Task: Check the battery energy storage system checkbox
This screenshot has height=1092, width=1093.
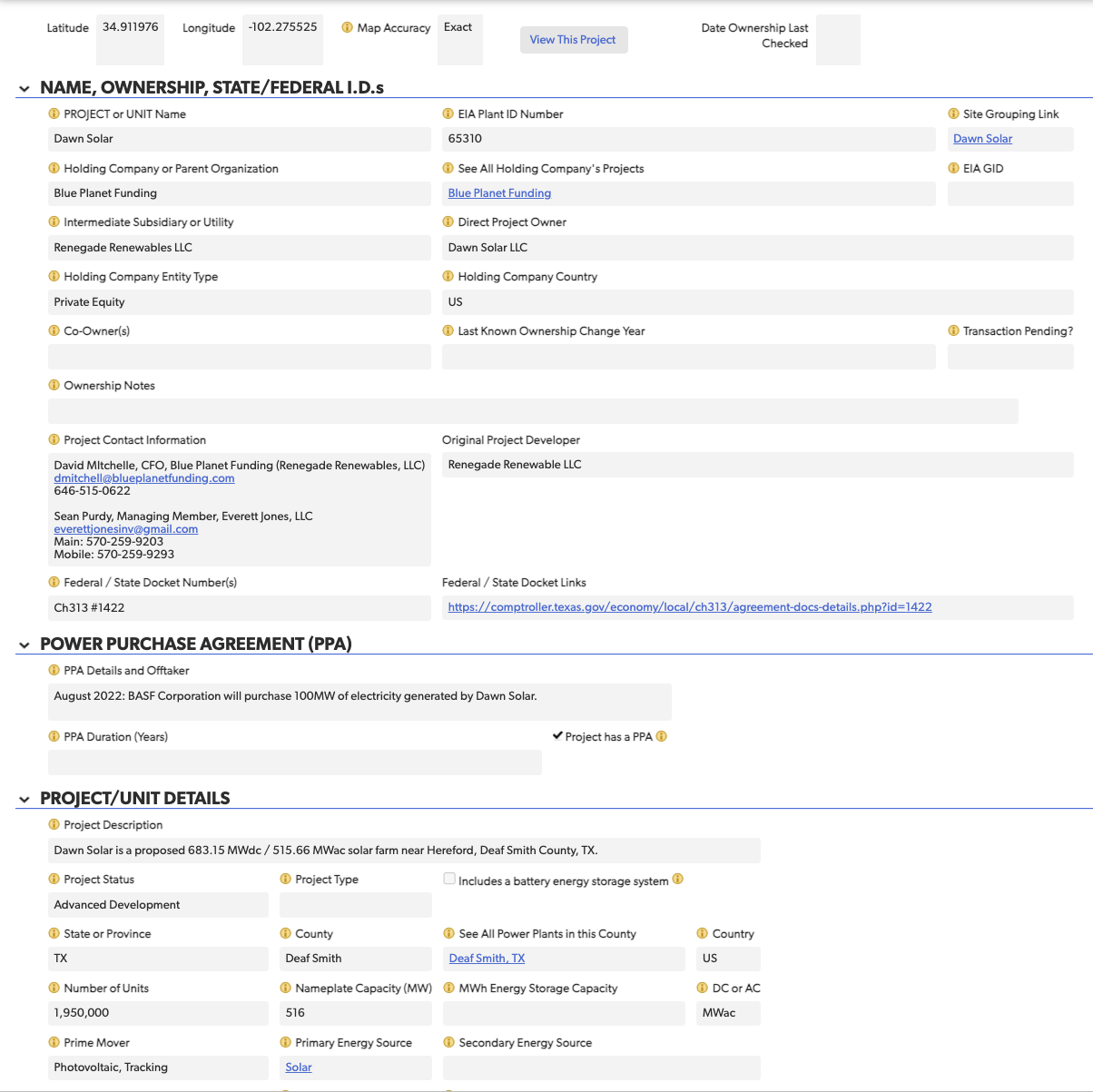Action: click(449, 879)
